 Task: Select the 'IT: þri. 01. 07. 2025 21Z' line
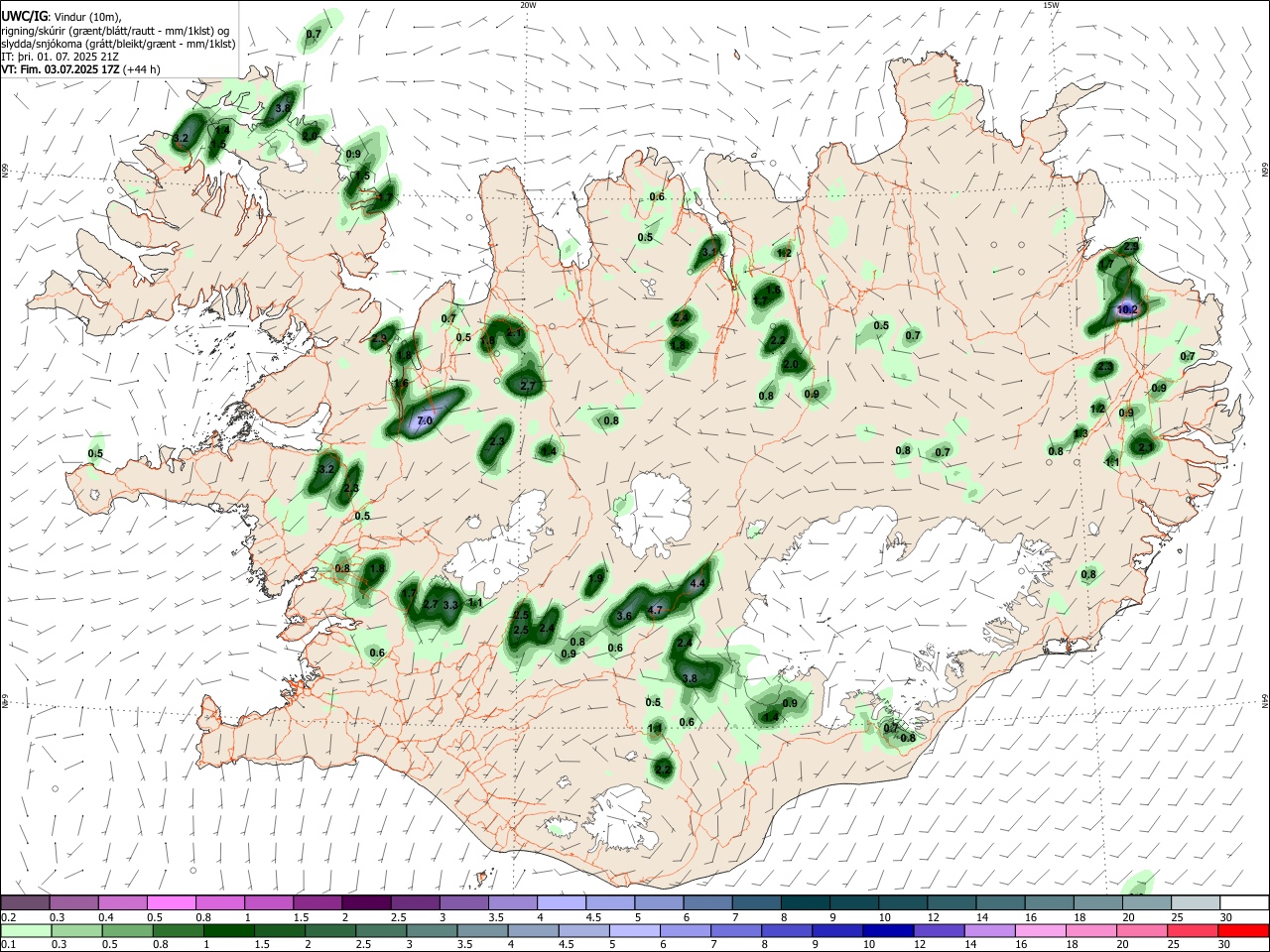[62, 57]
